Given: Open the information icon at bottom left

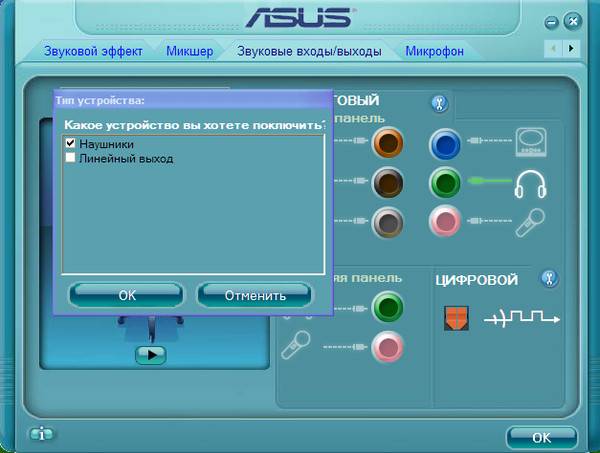Looking at the screenshot, I should point(42,434).
